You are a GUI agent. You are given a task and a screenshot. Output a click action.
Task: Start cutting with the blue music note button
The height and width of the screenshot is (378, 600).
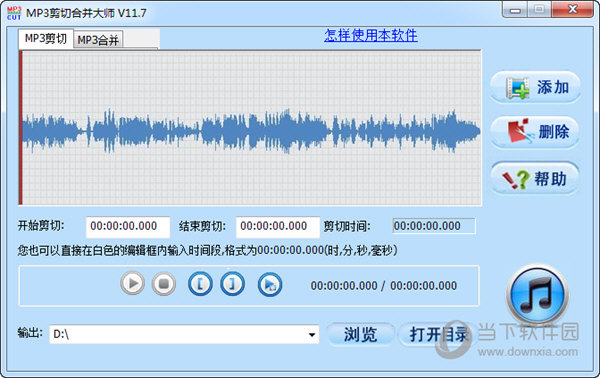(x=538, y=295)
